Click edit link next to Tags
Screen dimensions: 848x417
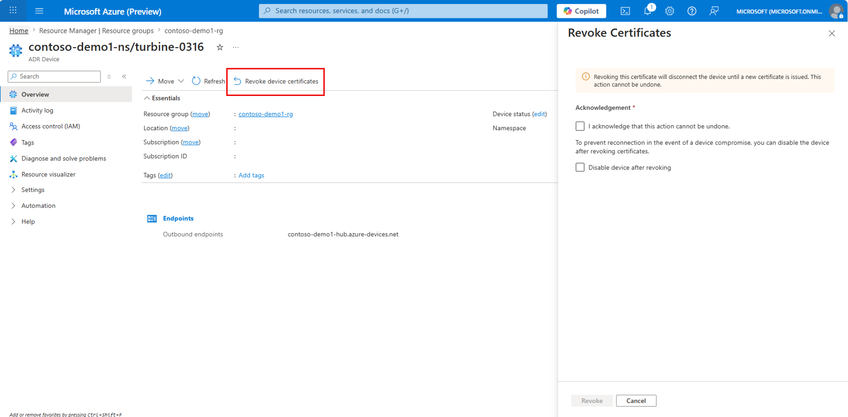point(165,175)
